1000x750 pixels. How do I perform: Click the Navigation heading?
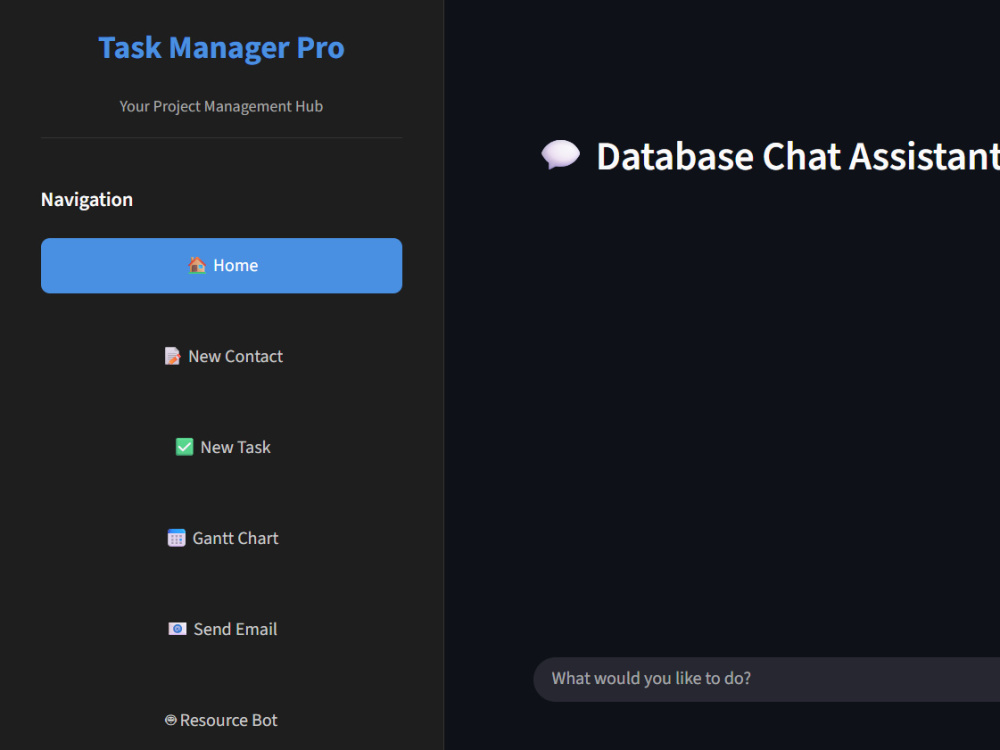pos(87,200)
